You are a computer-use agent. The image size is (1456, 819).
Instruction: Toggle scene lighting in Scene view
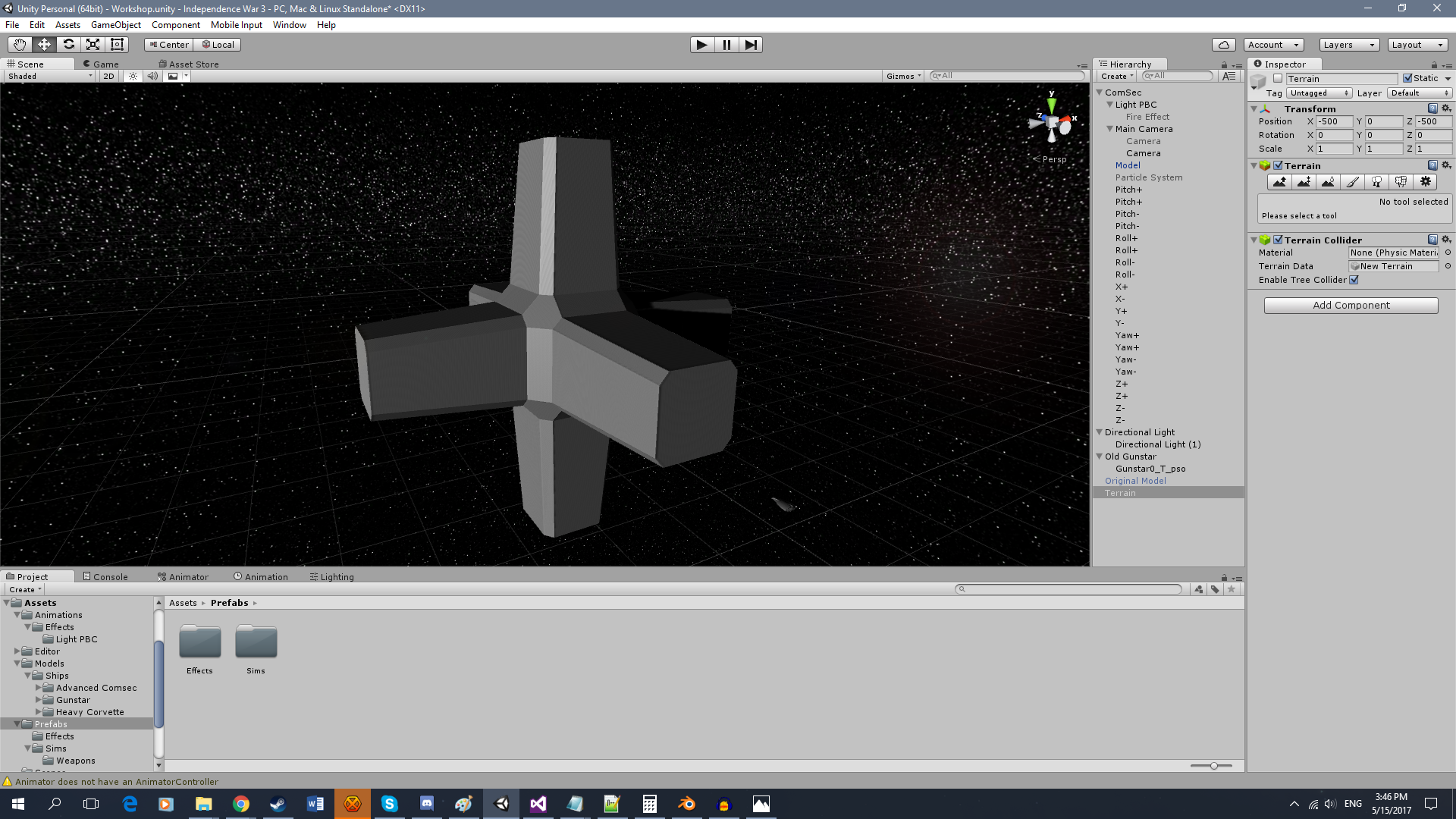click(133, 76)
